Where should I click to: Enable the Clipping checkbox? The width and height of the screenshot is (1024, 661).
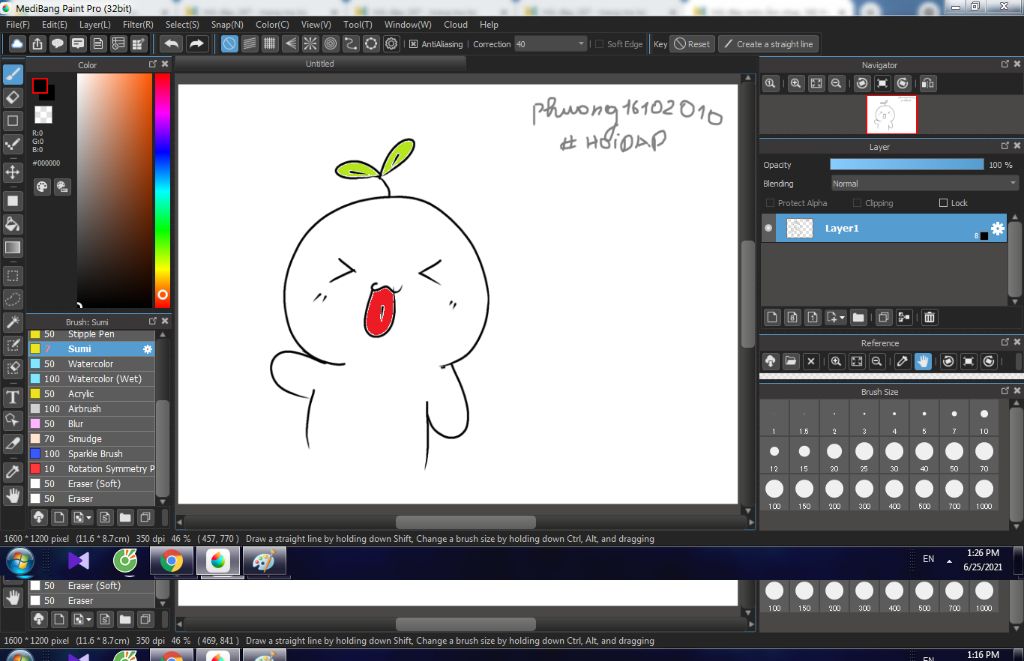pyautogui.click(x=857, y=203)
